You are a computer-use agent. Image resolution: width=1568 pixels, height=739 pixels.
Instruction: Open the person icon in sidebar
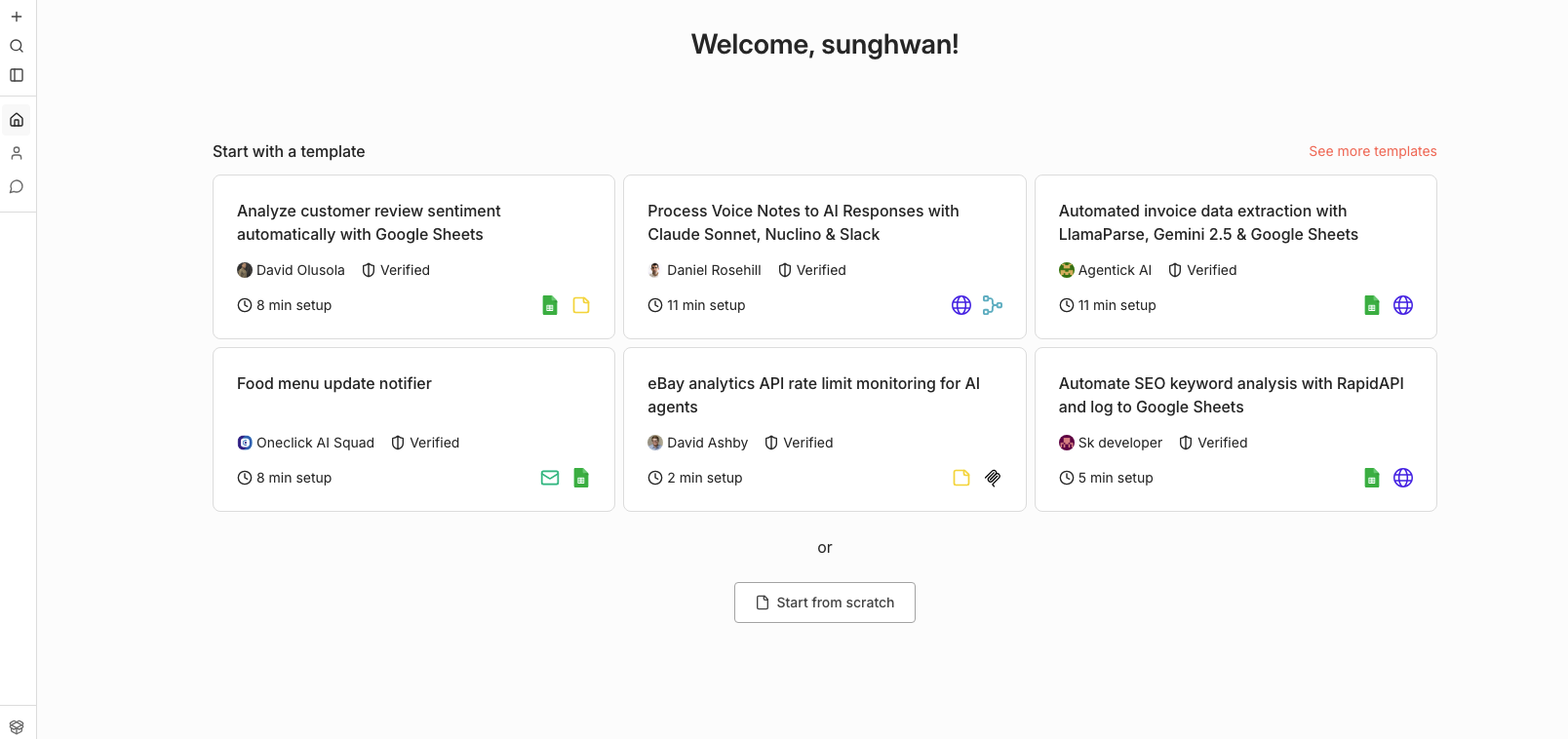tap(17, 153)
